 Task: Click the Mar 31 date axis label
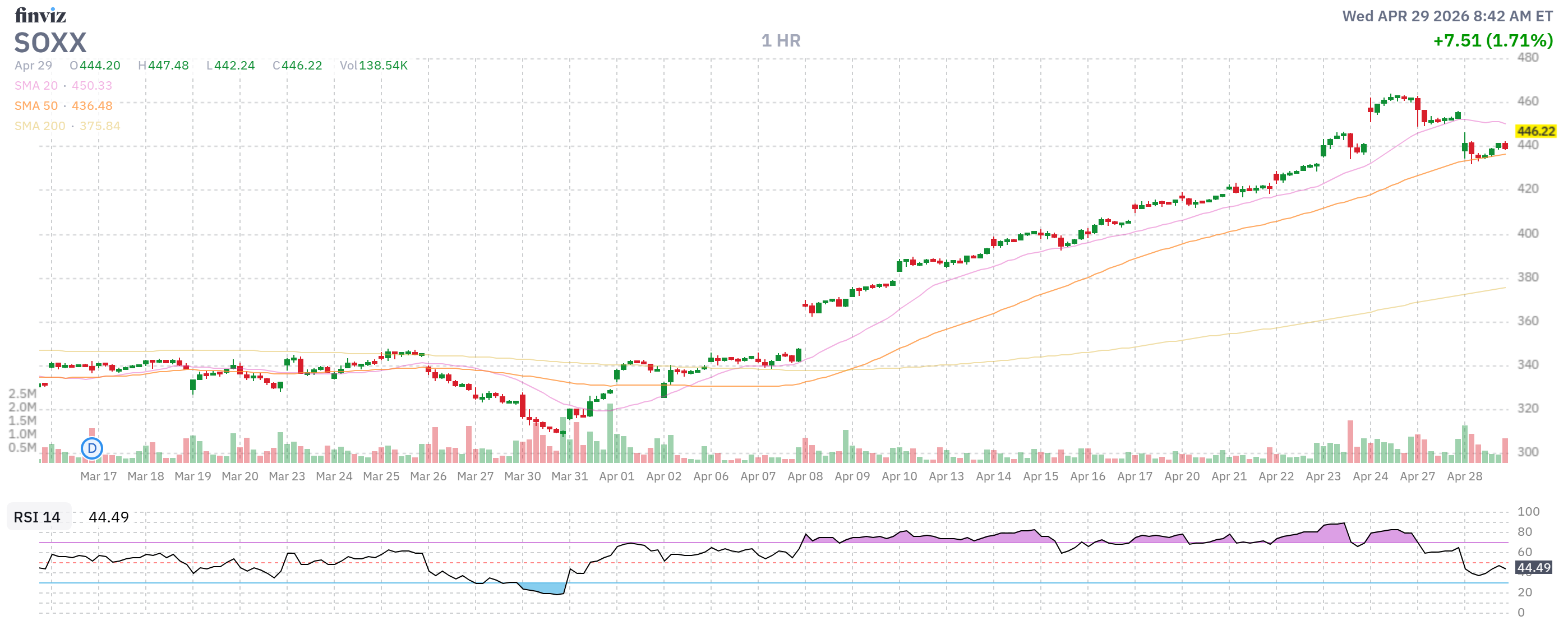point(569,477)
